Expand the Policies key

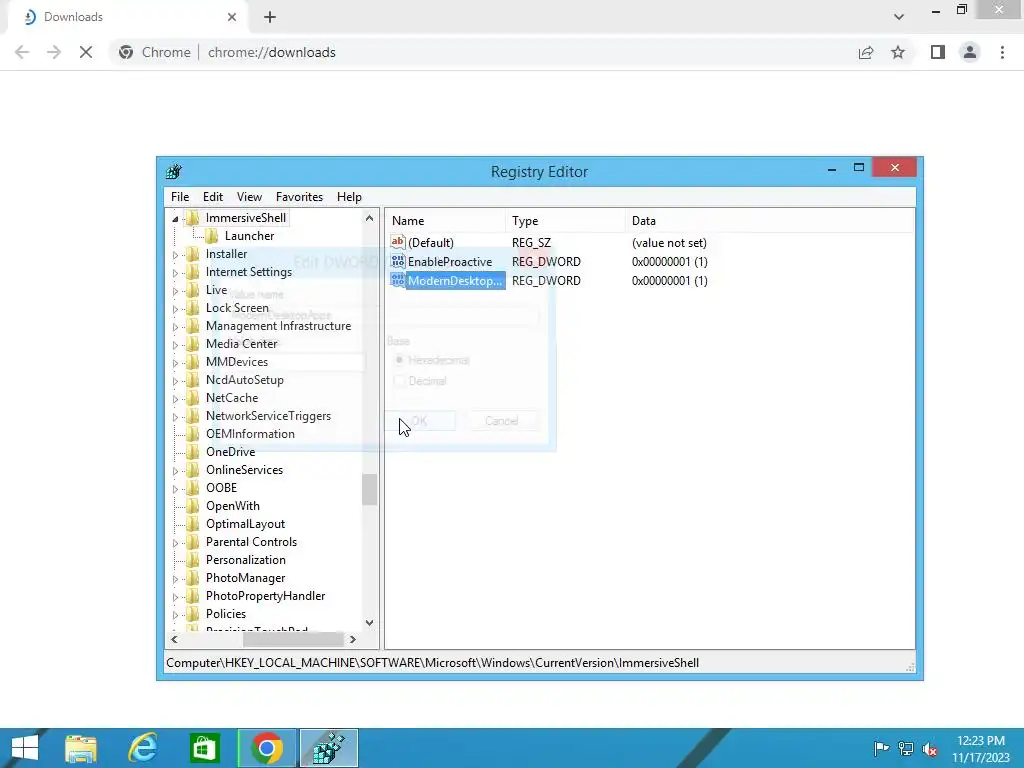pos(175,615)
